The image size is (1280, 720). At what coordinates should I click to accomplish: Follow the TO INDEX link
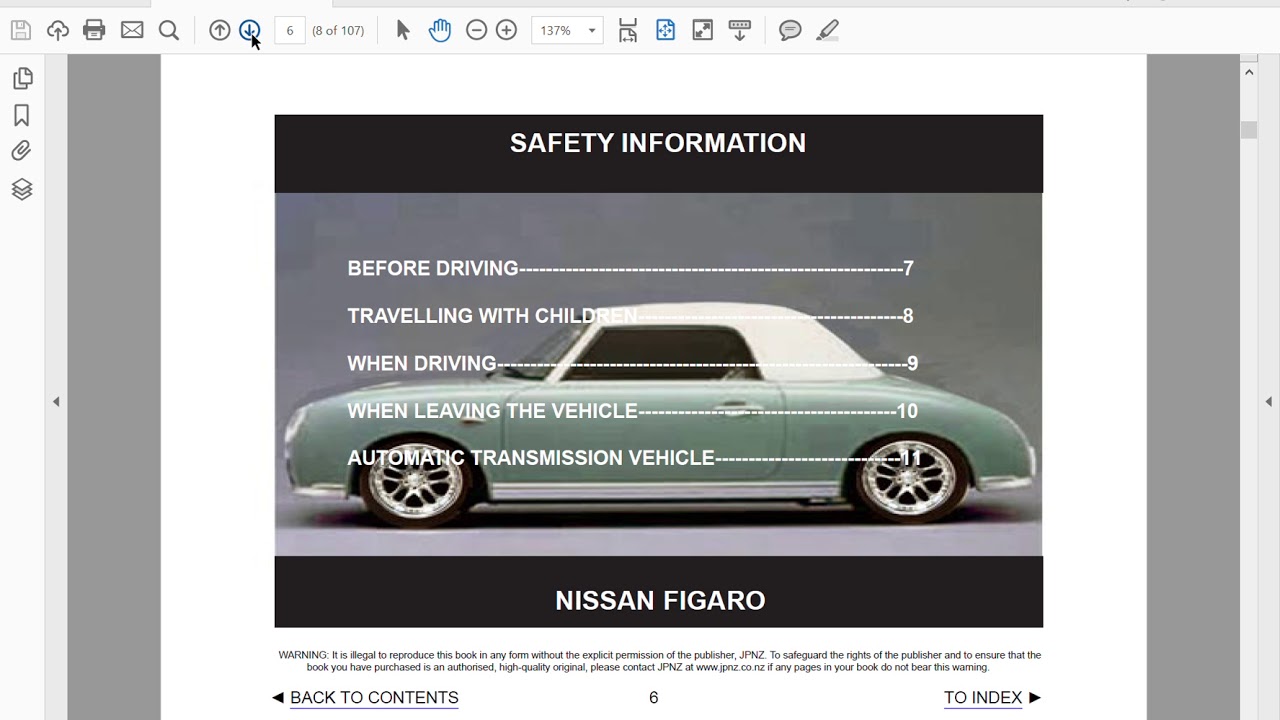[x=983, y=698]
